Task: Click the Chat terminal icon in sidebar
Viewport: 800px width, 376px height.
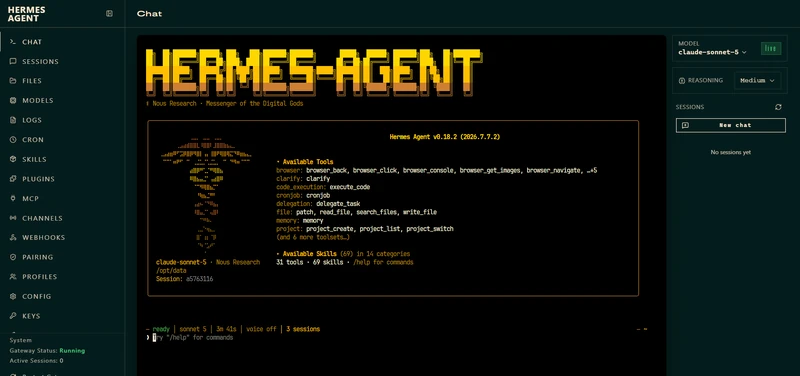Action: tap(13, 42)
